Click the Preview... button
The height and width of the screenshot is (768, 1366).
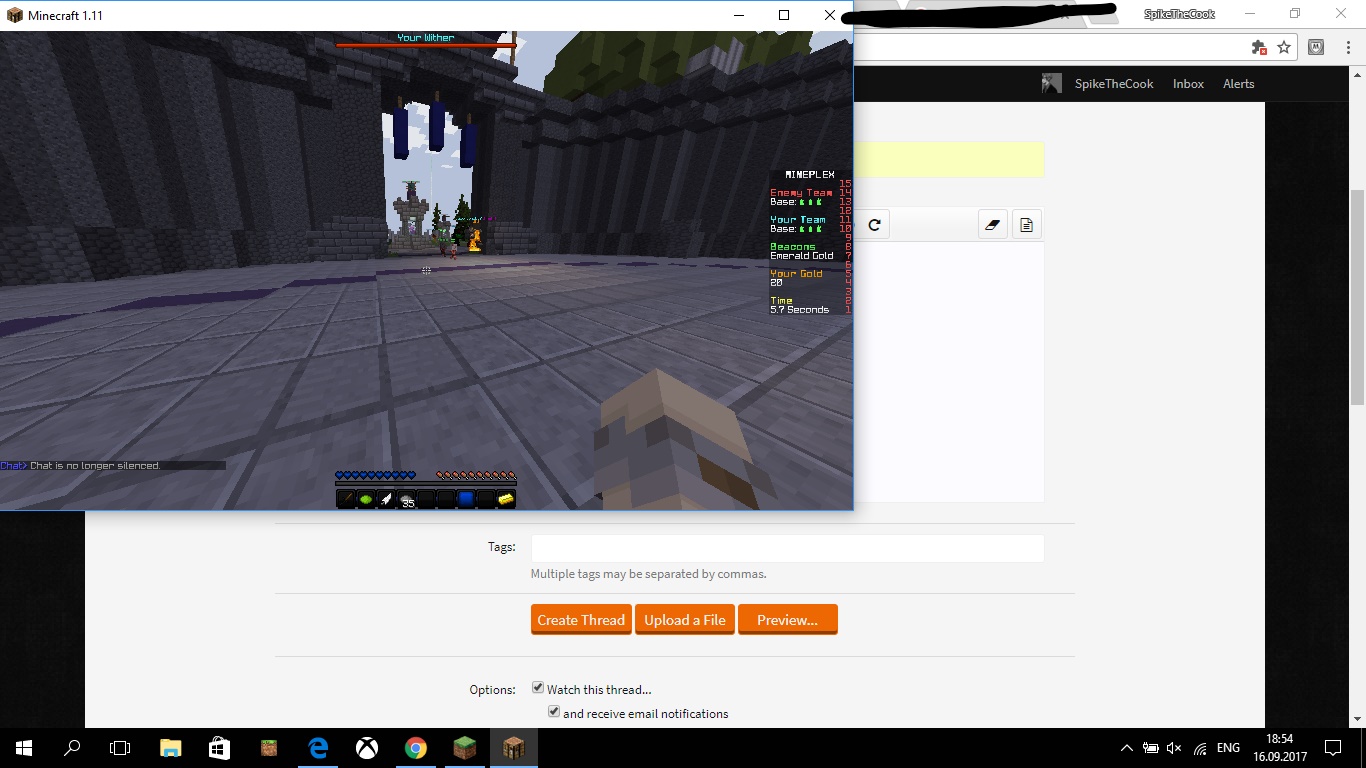[x=787, y=620]
